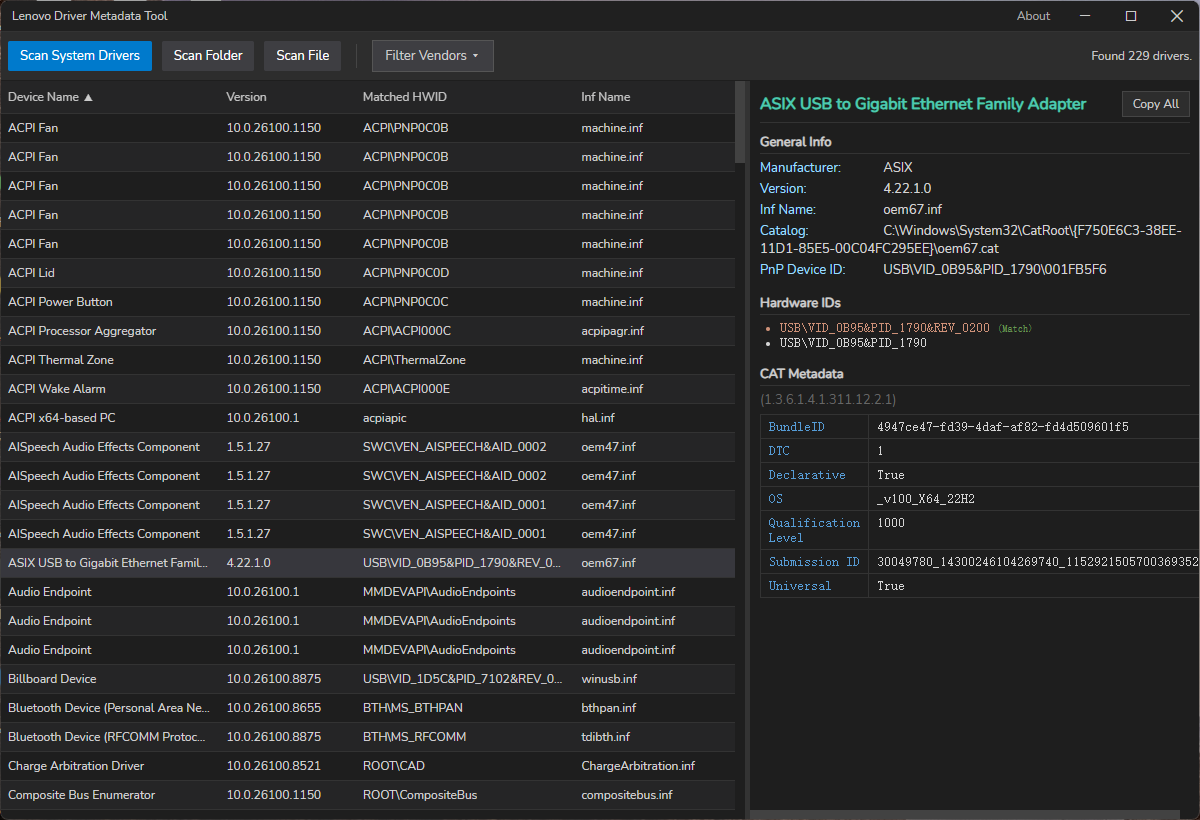The height and width of the screenshot is (820, 1200).
Task: Sort by Device Name column header
Action: pos(50,97)
